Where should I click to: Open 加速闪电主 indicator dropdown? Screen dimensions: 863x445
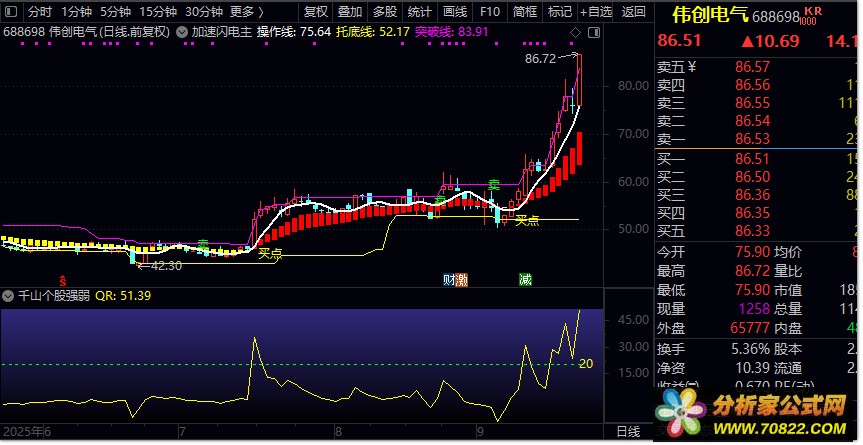[182, 32]
